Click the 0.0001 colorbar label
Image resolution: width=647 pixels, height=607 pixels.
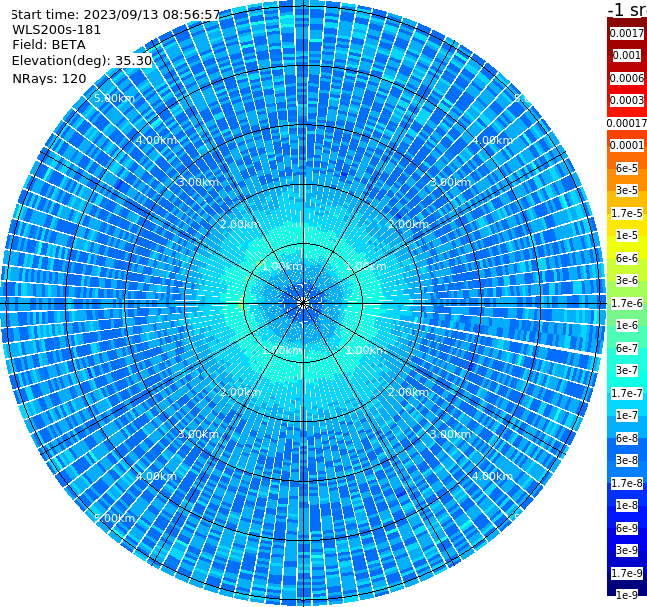pos(627,145)
